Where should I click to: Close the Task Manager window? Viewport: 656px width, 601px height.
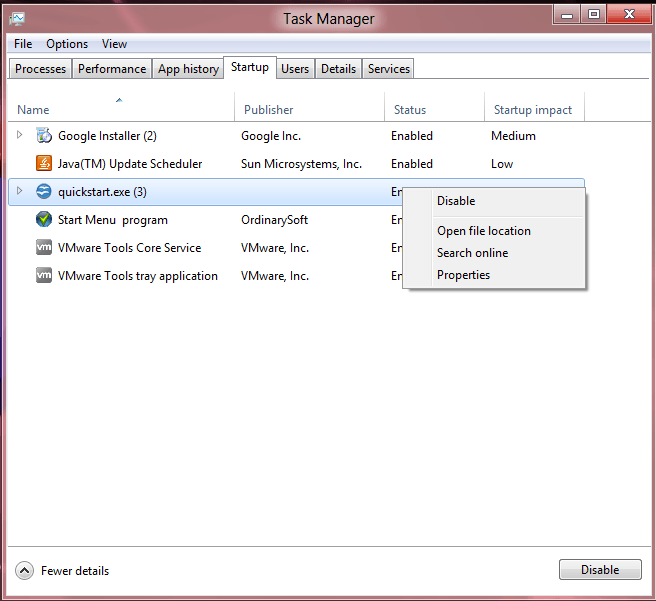click(629, 15)
